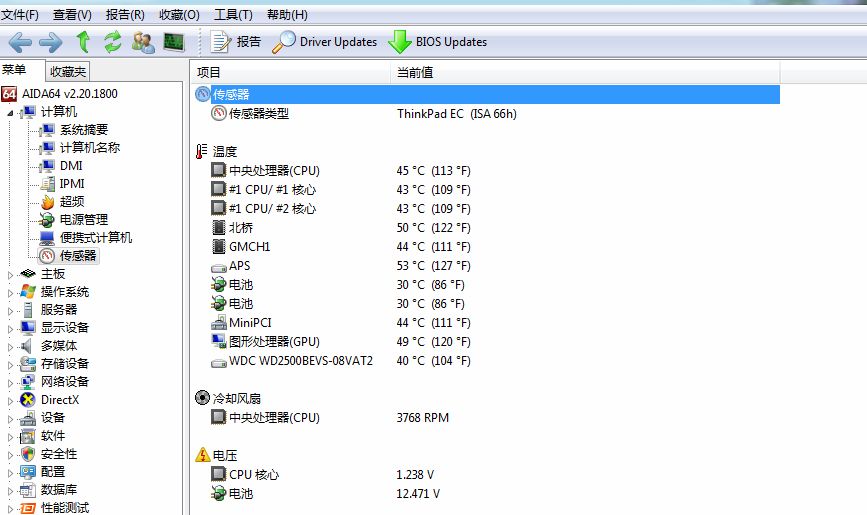Click the 安全性 shield icon

[x=28, y=454]
